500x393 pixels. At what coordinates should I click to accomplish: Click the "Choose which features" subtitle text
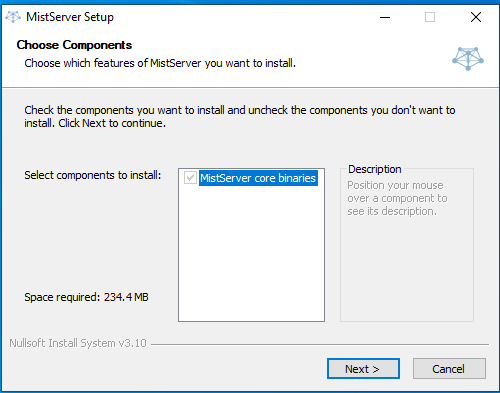(x=160, y=63)
